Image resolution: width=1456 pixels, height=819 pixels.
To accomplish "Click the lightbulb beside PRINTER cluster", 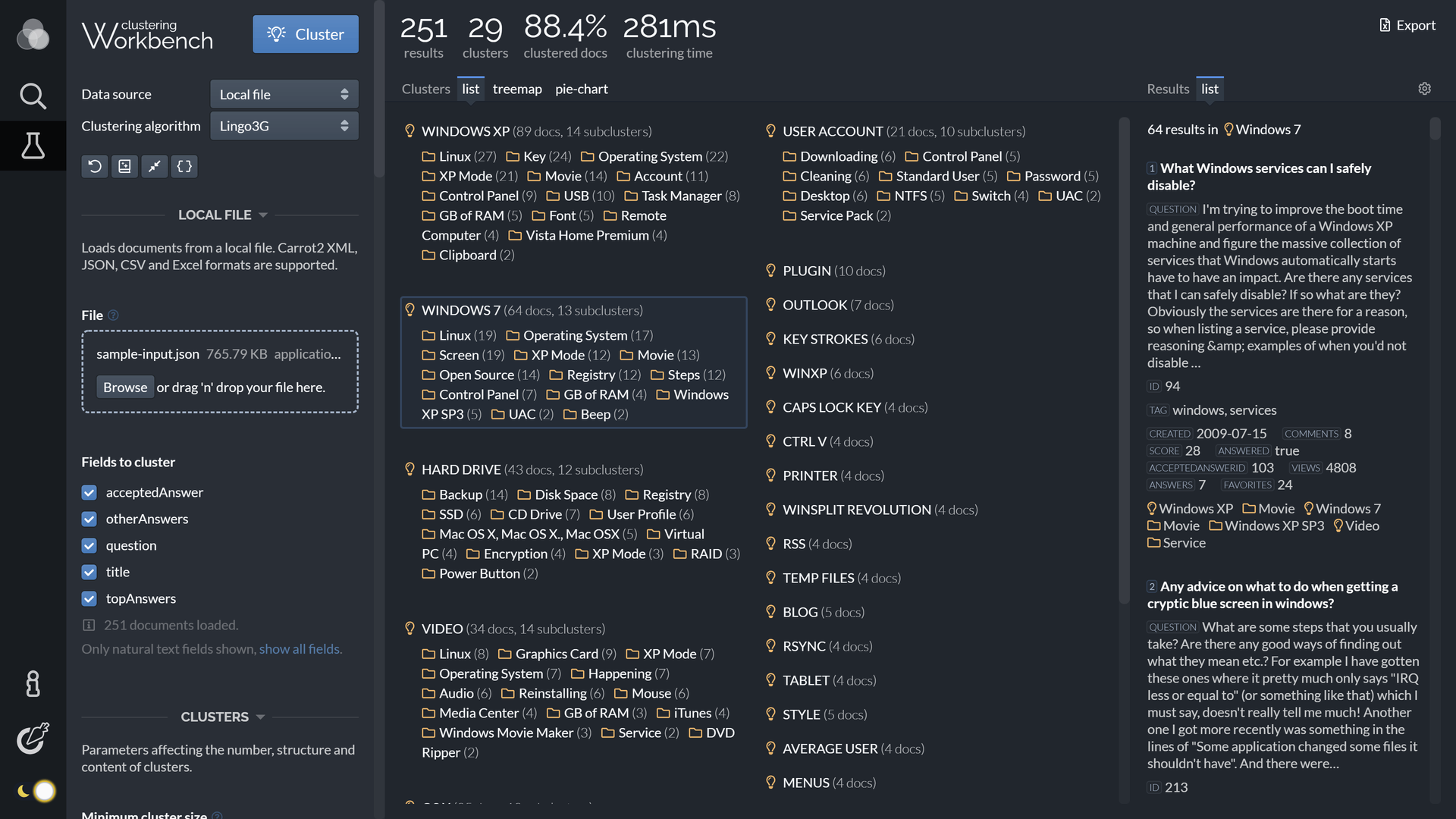I will coord(770,475).
